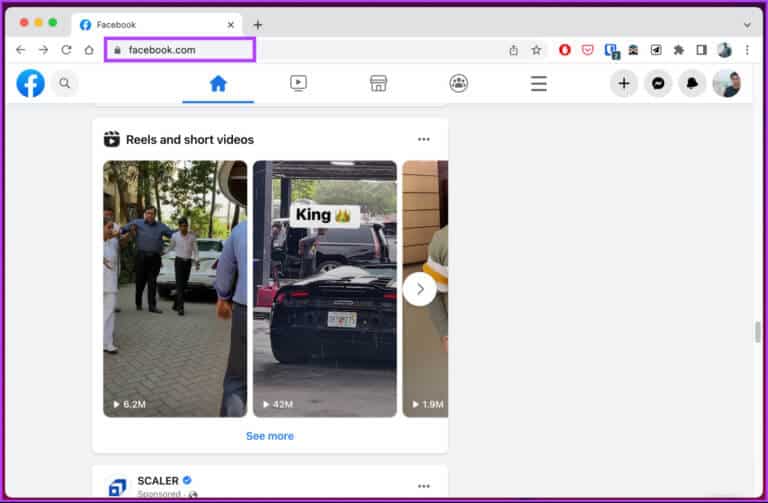The width and height of the screenshot is (768, 503).
Task: Open the SCALER sponsored post options
Action: point(424,486)
